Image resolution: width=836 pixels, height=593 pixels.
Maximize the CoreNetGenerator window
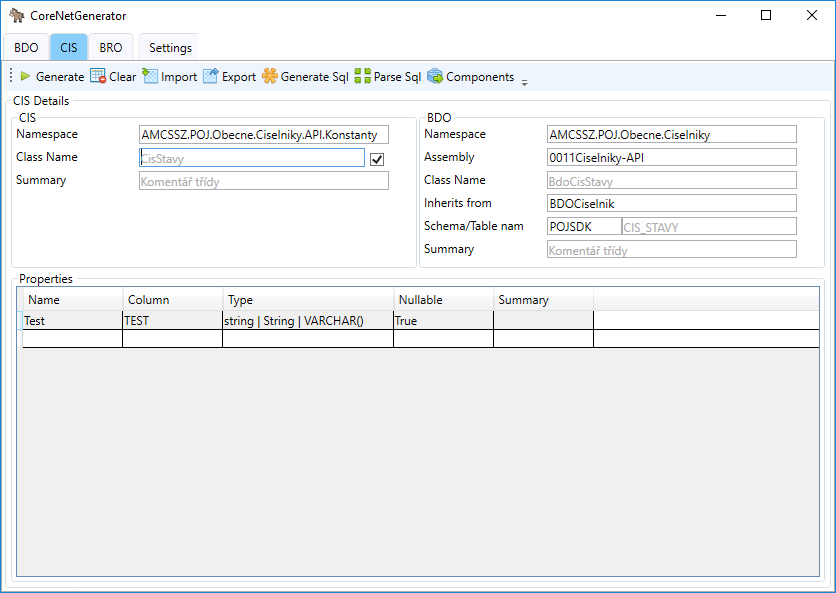point(766,15)
